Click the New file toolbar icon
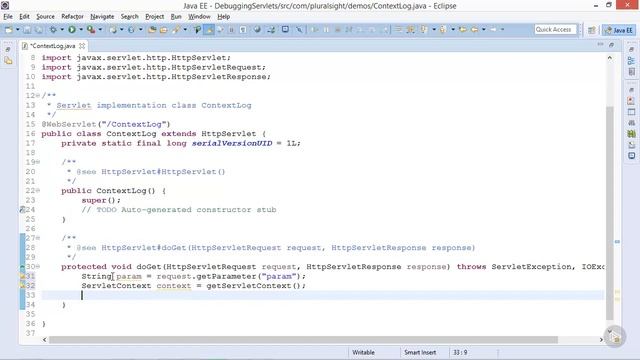 (9, 30)
